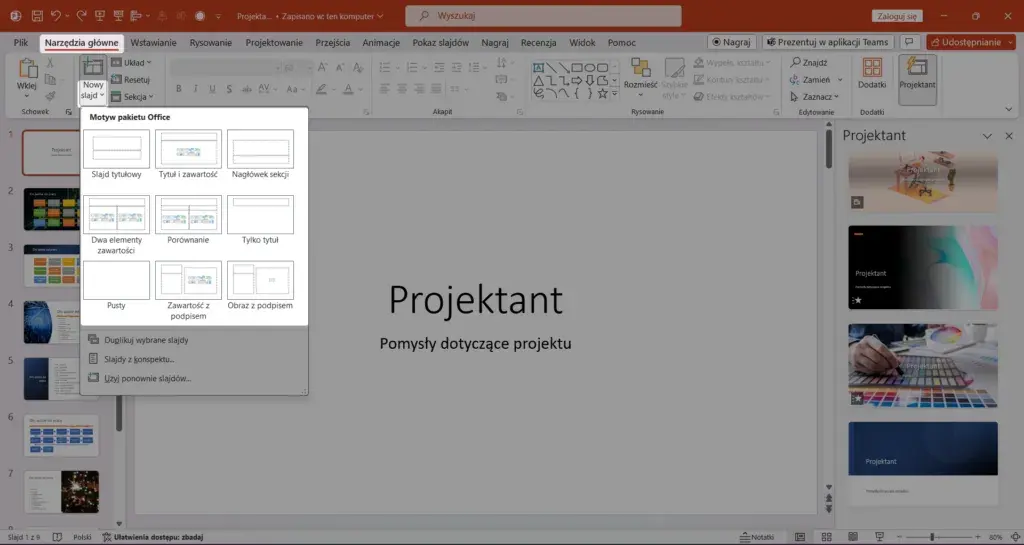Image resolution: width=1024 pixels, height=545 pixels.
Task: Click Resetuj to reset slide
Action: (x=131, y=80)
